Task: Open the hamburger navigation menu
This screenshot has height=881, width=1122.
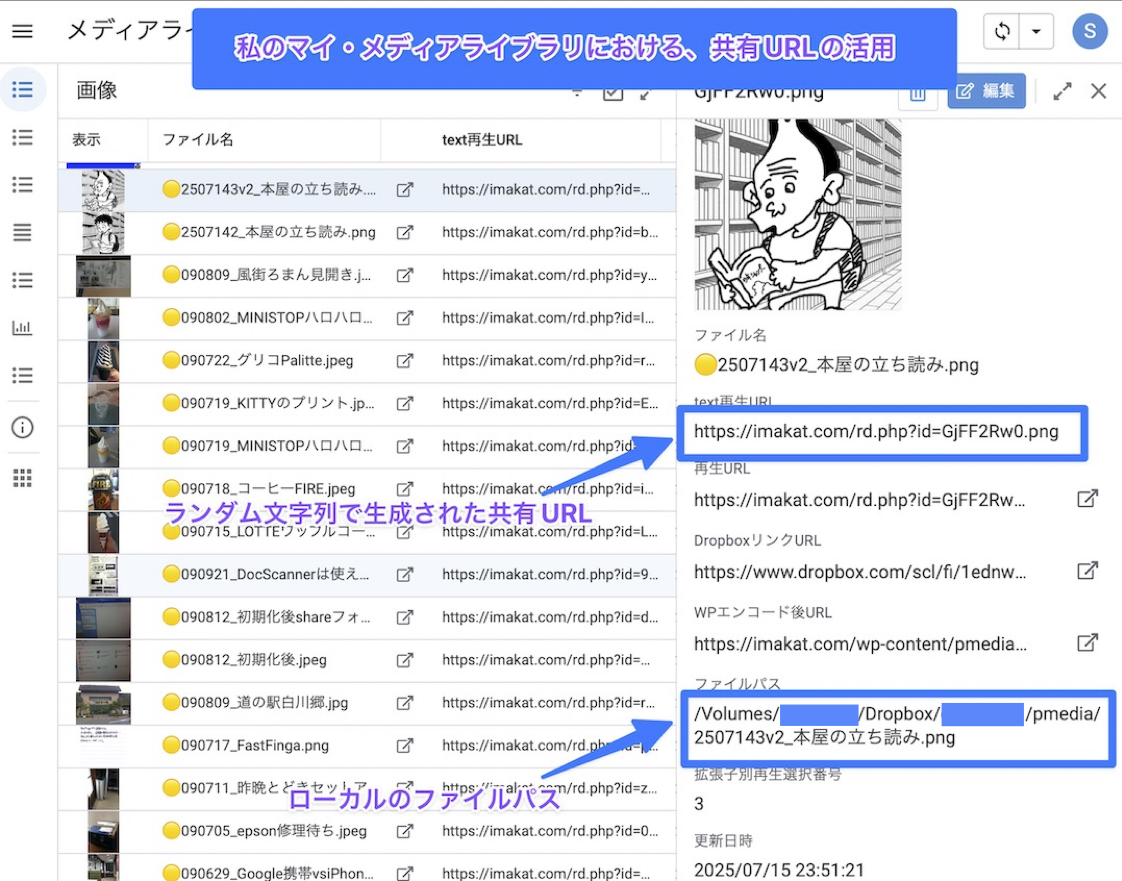Action: 22,31
